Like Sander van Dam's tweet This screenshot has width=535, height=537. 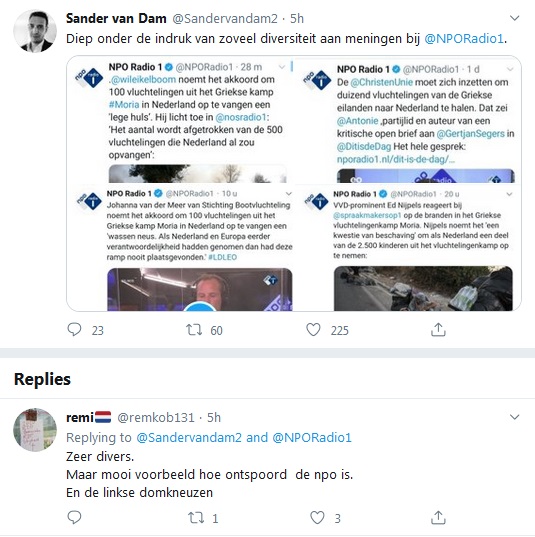click(x=313, y=329)
